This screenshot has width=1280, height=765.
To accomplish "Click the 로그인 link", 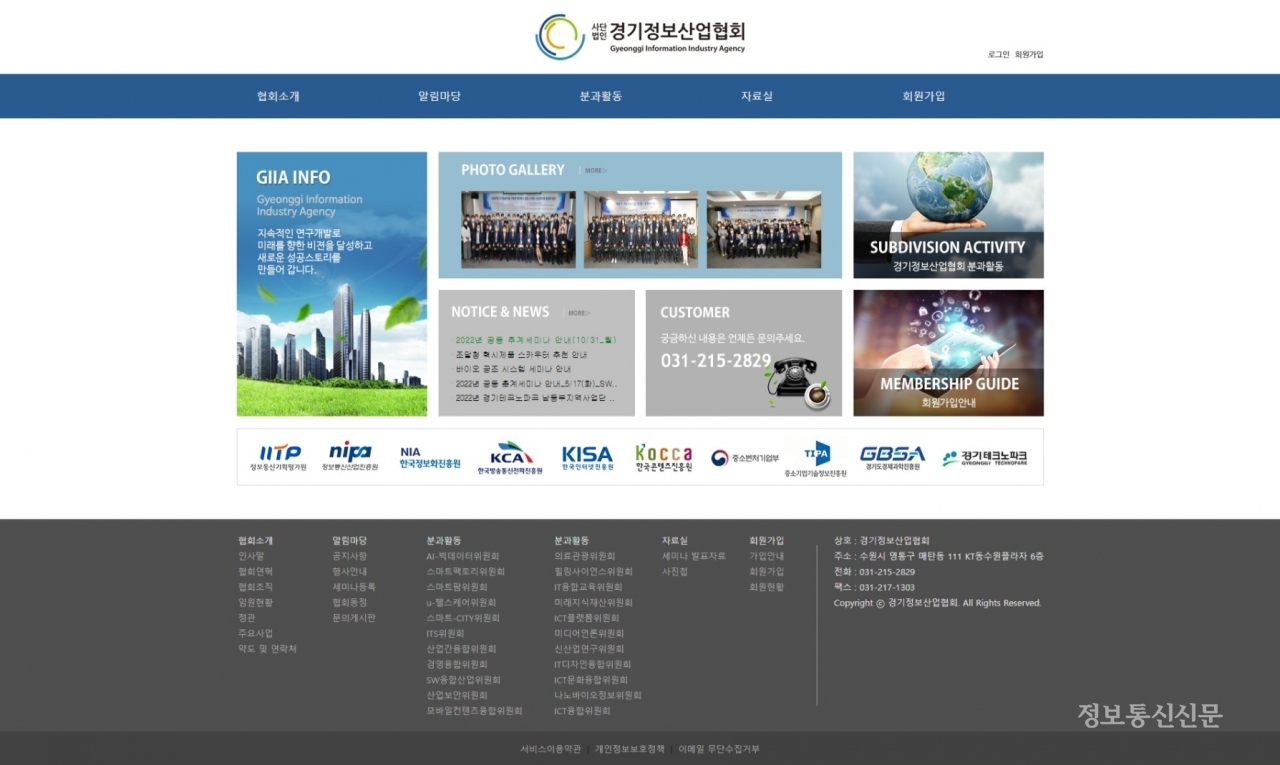I will click(998, 55).
